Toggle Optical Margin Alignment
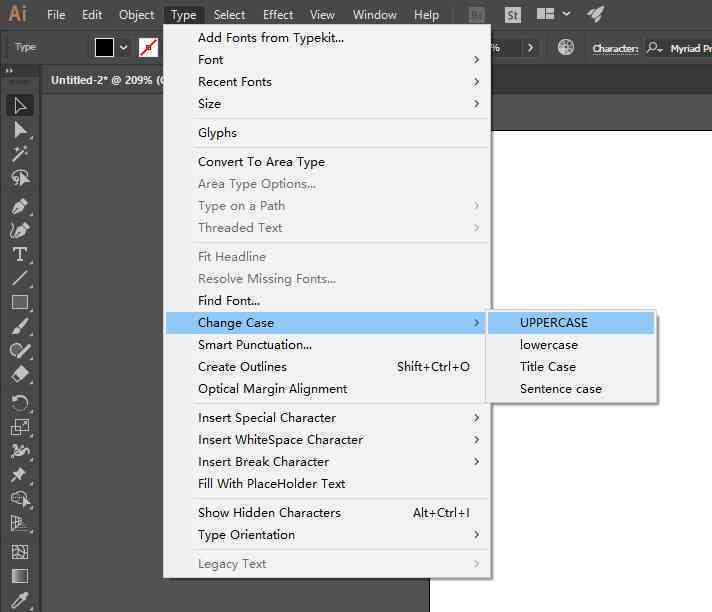 [327, 389]
